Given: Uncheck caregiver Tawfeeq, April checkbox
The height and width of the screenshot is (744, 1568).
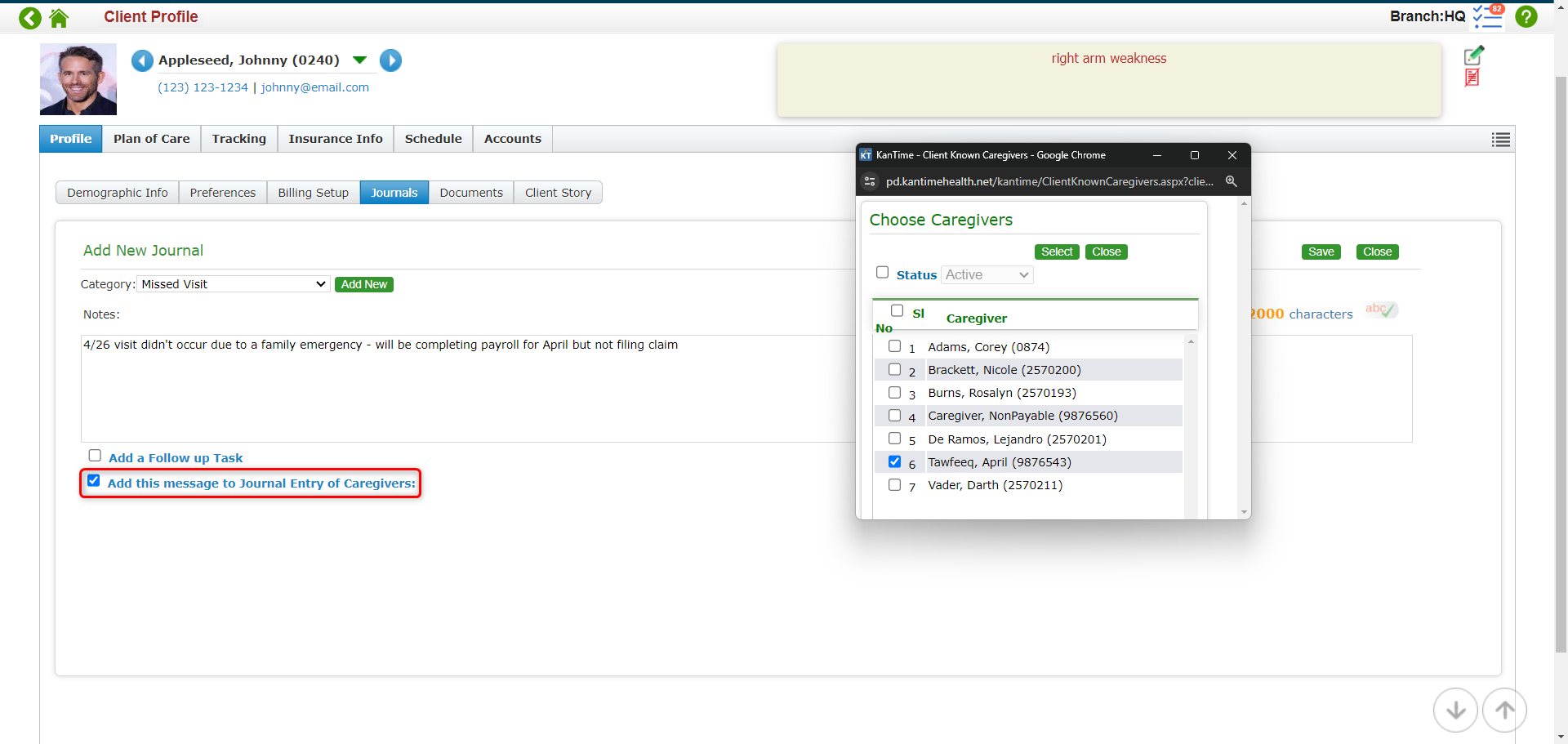Looking at the screenshot, I should pyautogui.click(x=894, y=461).
